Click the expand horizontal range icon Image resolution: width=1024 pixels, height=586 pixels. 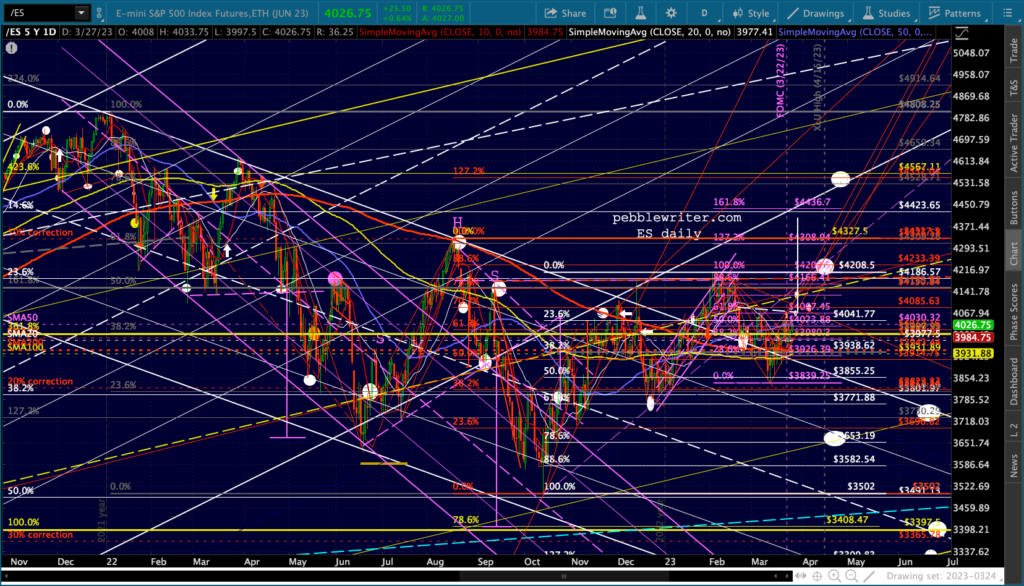click(801, 576)
